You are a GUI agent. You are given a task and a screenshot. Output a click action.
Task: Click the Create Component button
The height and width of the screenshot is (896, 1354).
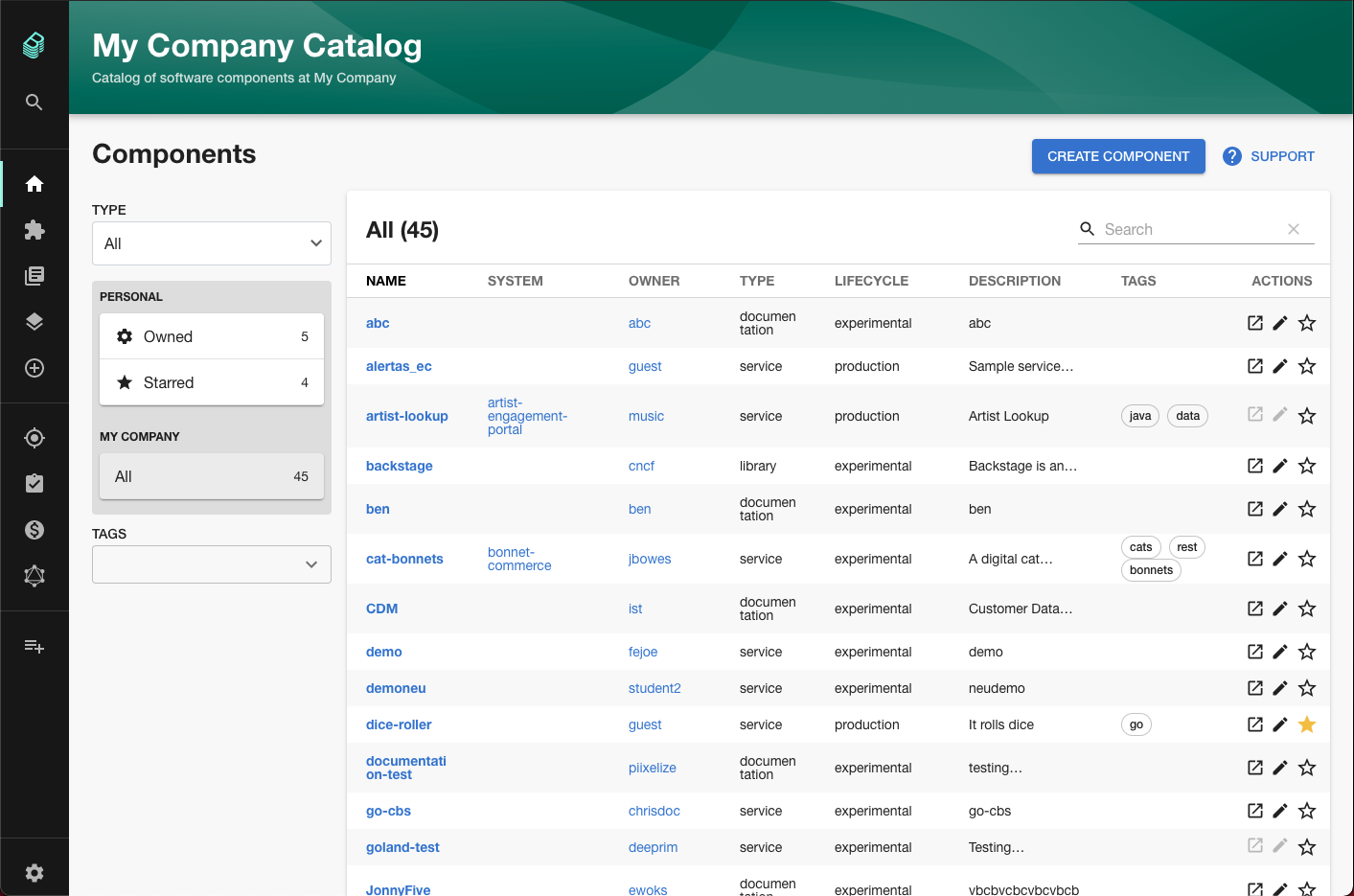click(x=1118, y=156)
